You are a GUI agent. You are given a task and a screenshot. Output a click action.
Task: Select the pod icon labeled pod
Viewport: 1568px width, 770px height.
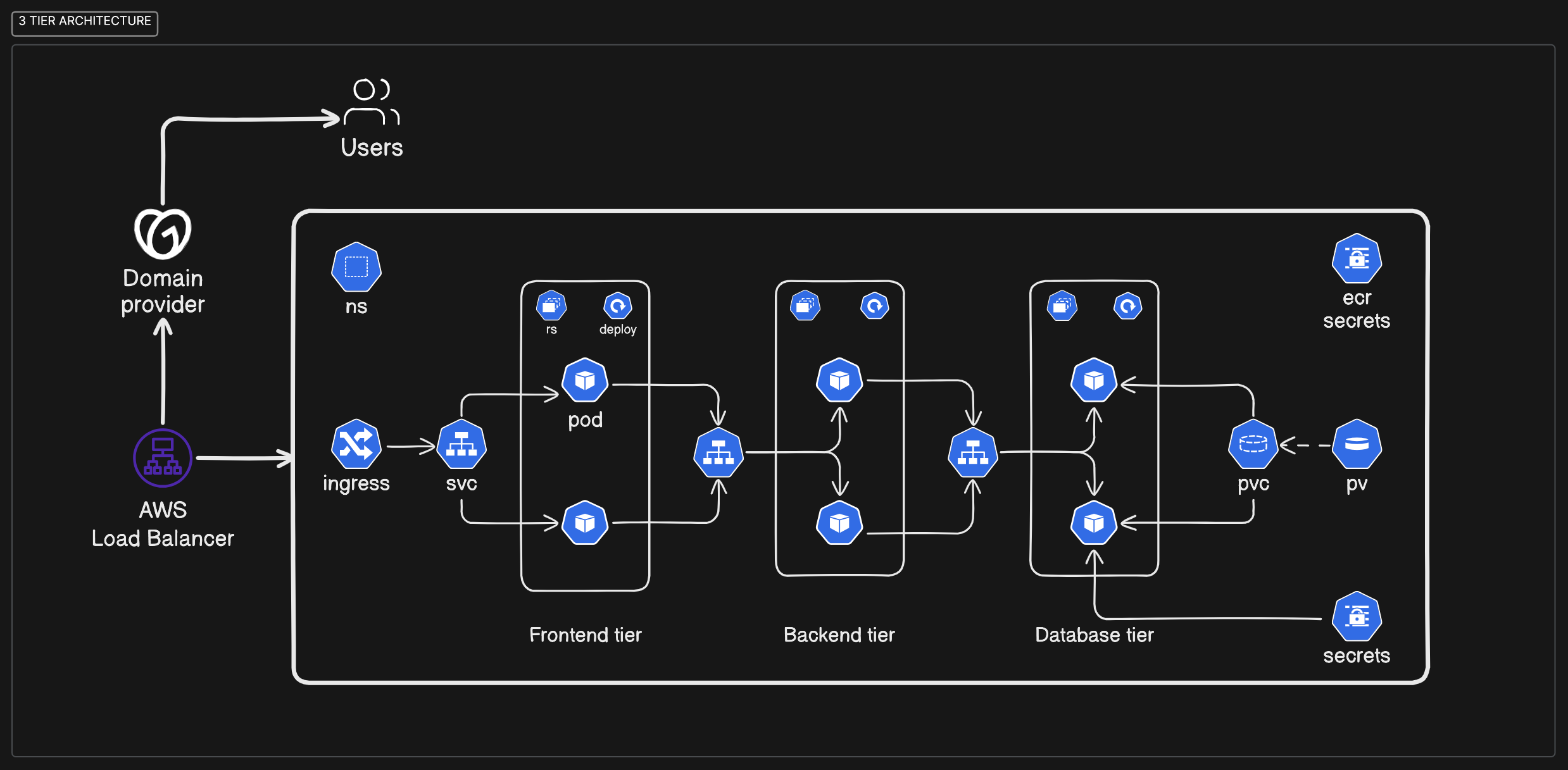tap(585, 380)
